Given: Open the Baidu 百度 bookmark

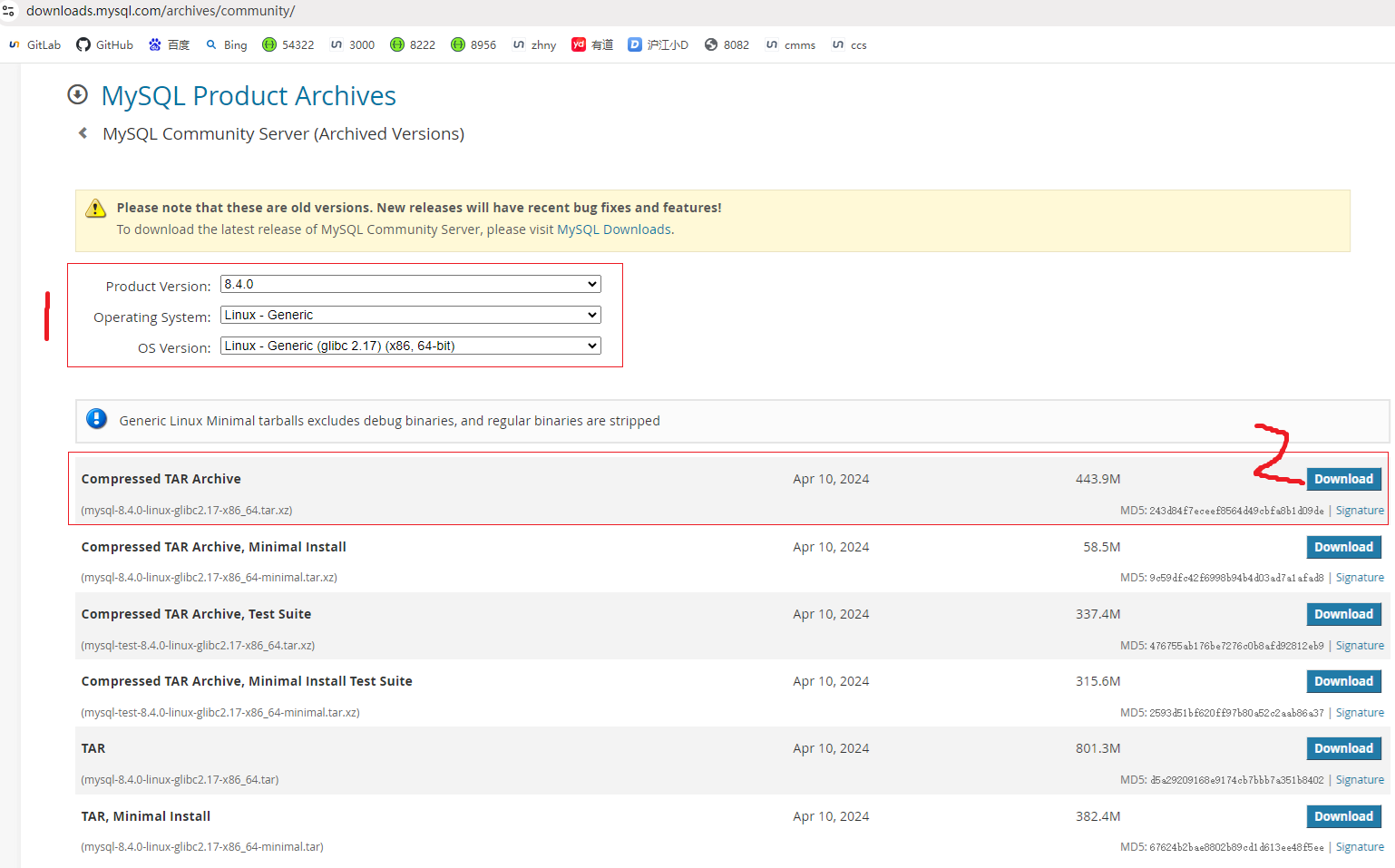Looking at the screenshot, I should tap(170, 44).
